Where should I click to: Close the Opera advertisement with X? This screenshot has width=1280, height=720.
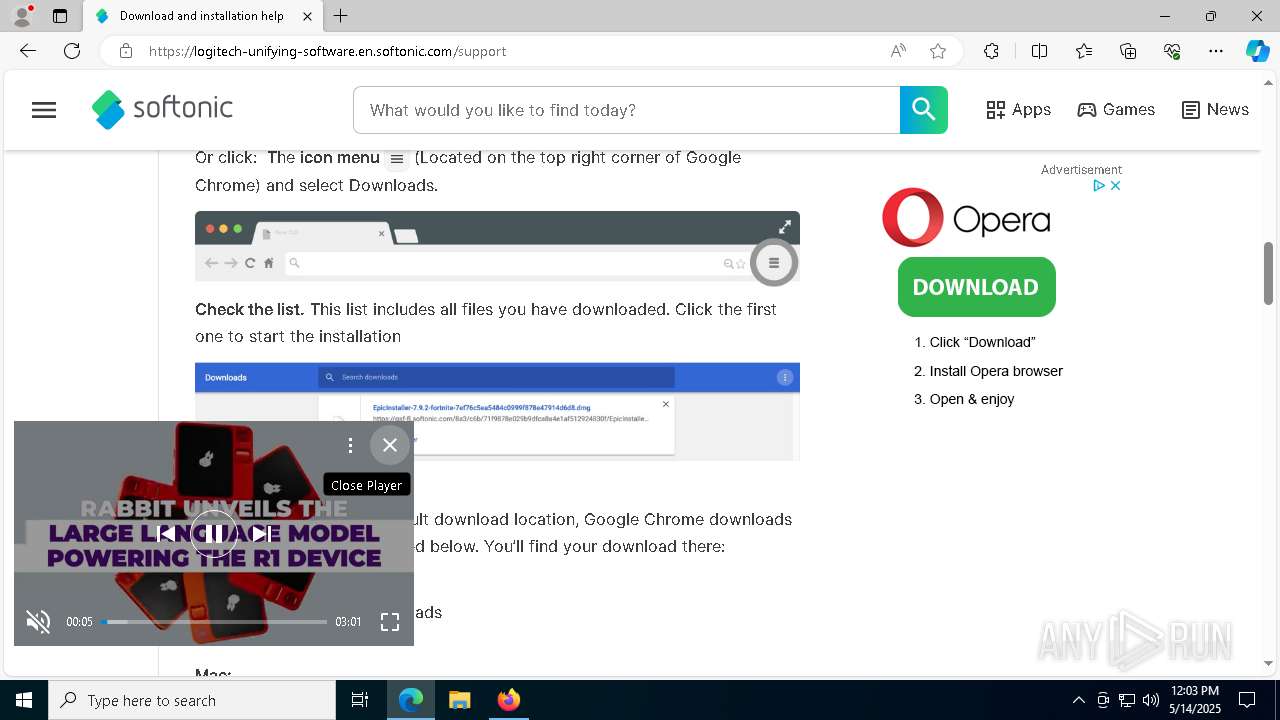point(1115,185)
